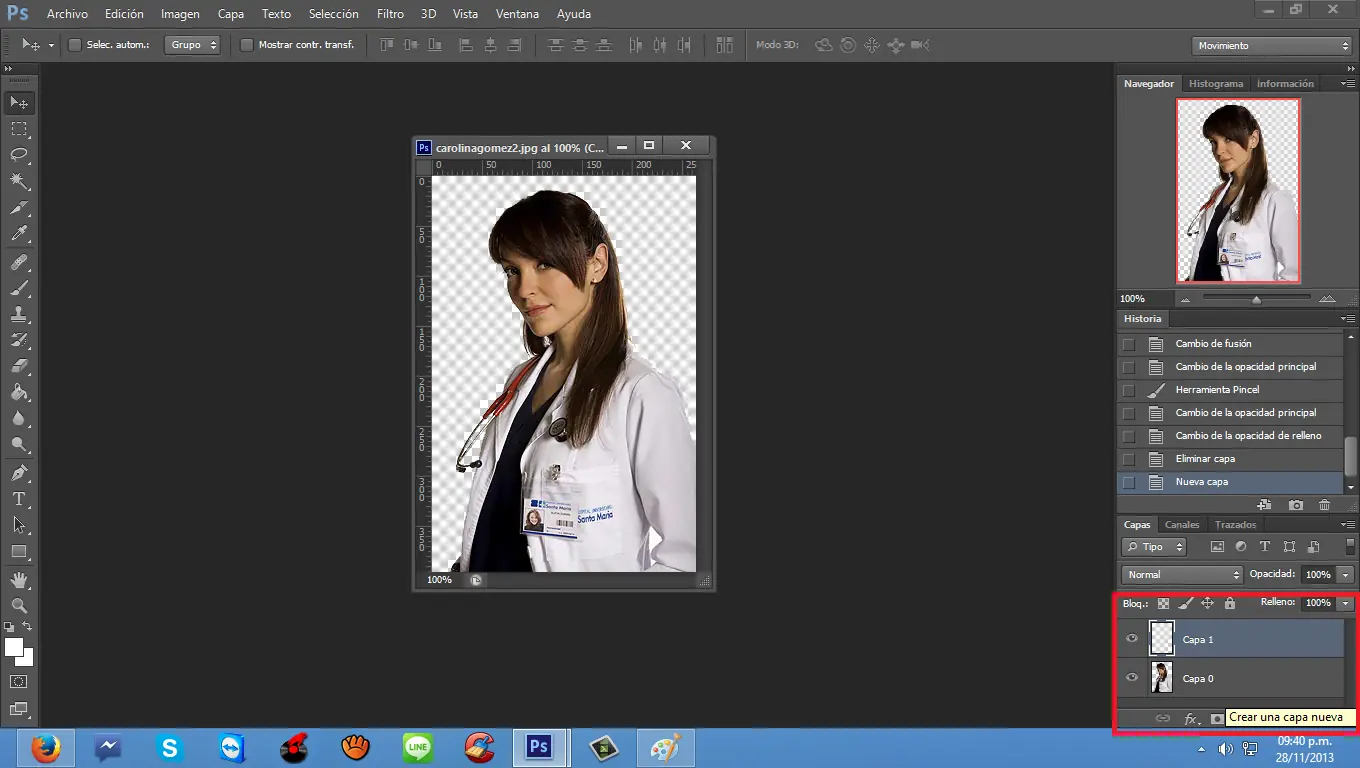This screenshot has height=768, width=1360.
Task: Click the foreground color swatch
Action: (13, 647)
